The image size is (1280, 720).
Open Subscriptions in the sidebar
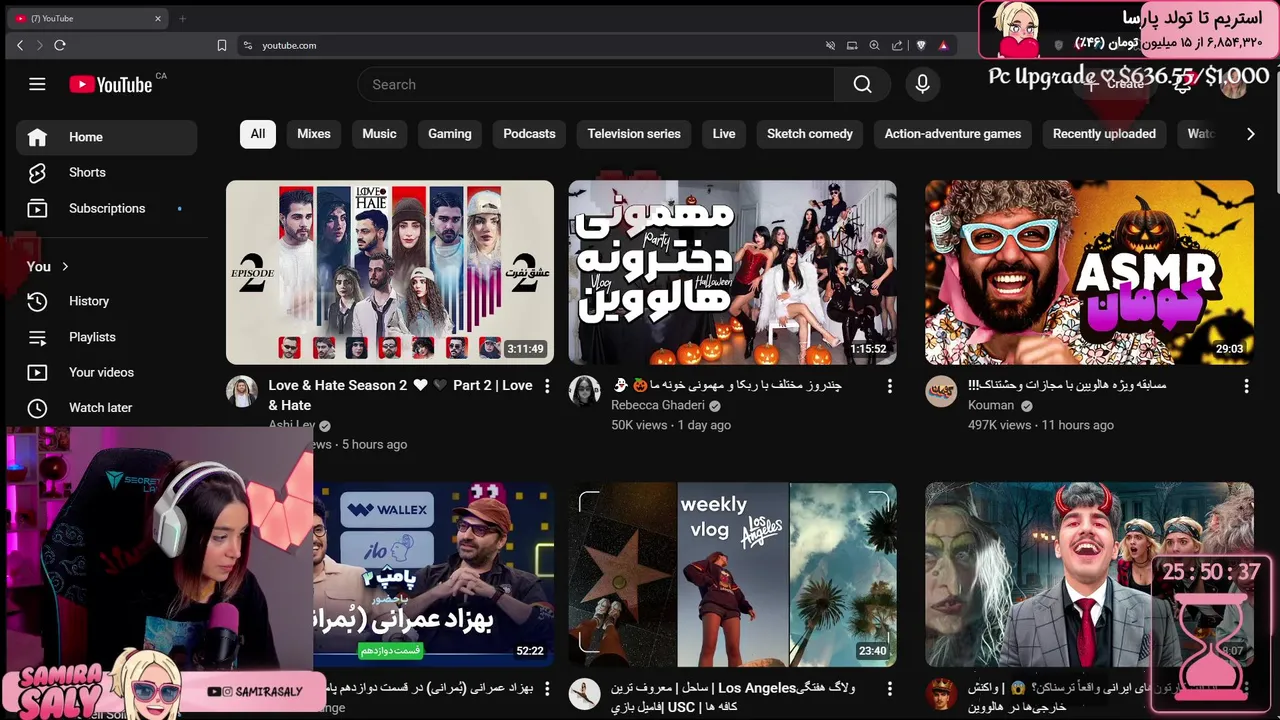click(106, 209)
